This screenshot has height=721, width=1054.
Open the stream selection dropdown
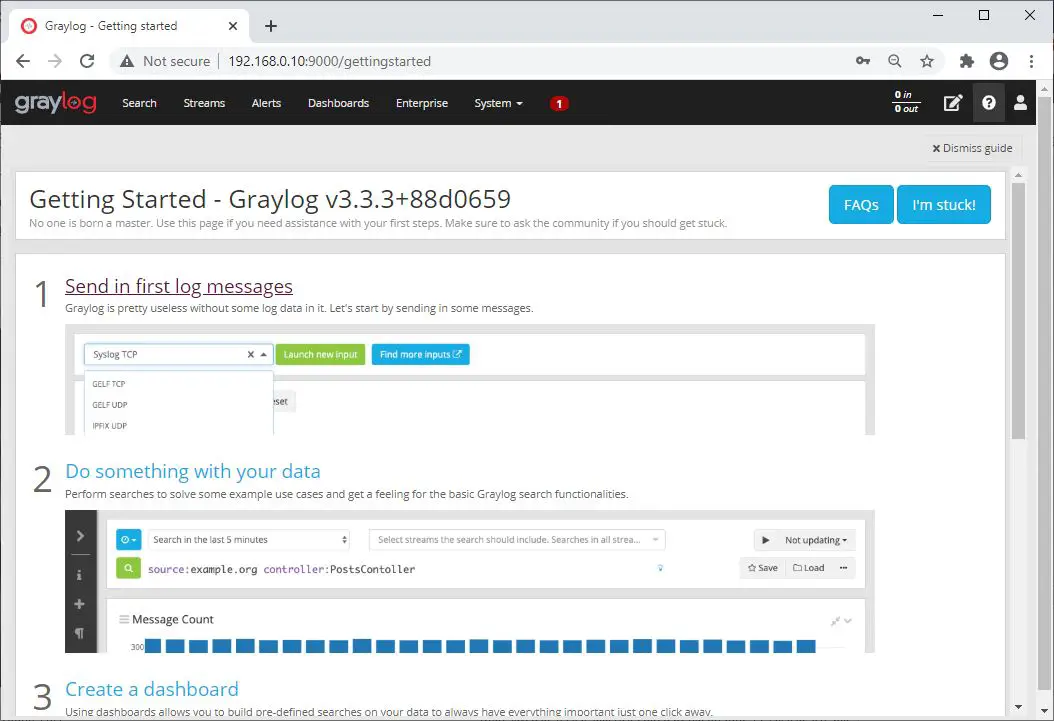[517, 540]
